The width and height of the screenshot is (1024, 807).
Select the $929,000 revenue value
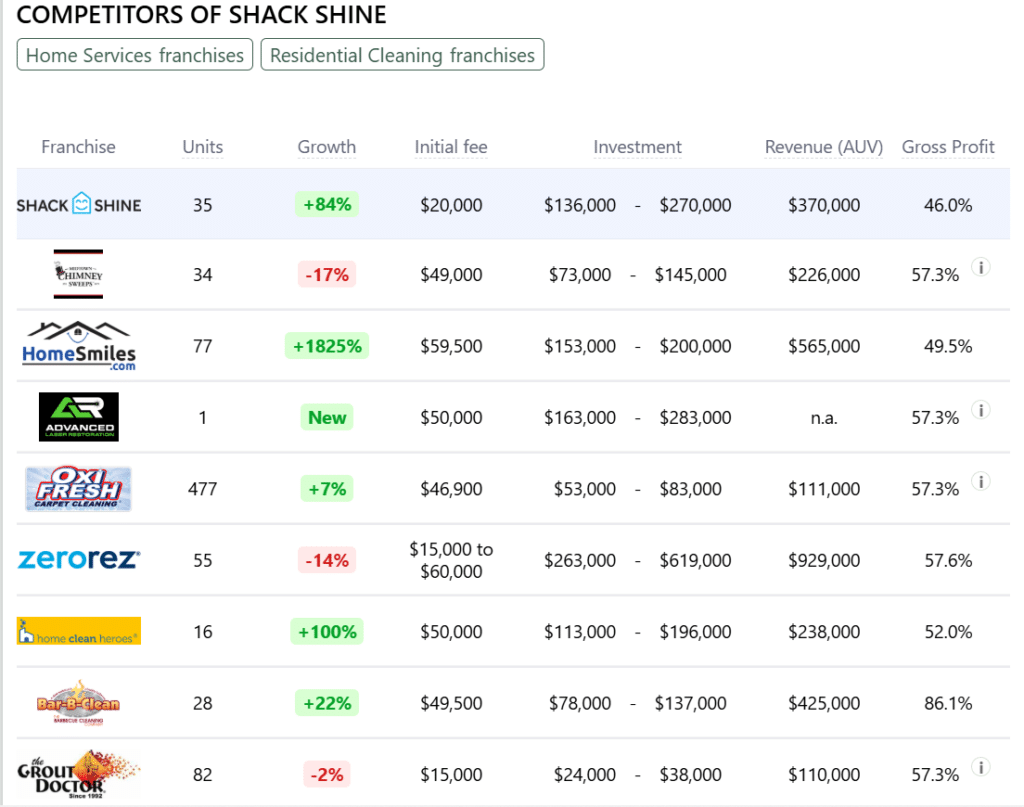pyautogui.click(x=824, y=560)
